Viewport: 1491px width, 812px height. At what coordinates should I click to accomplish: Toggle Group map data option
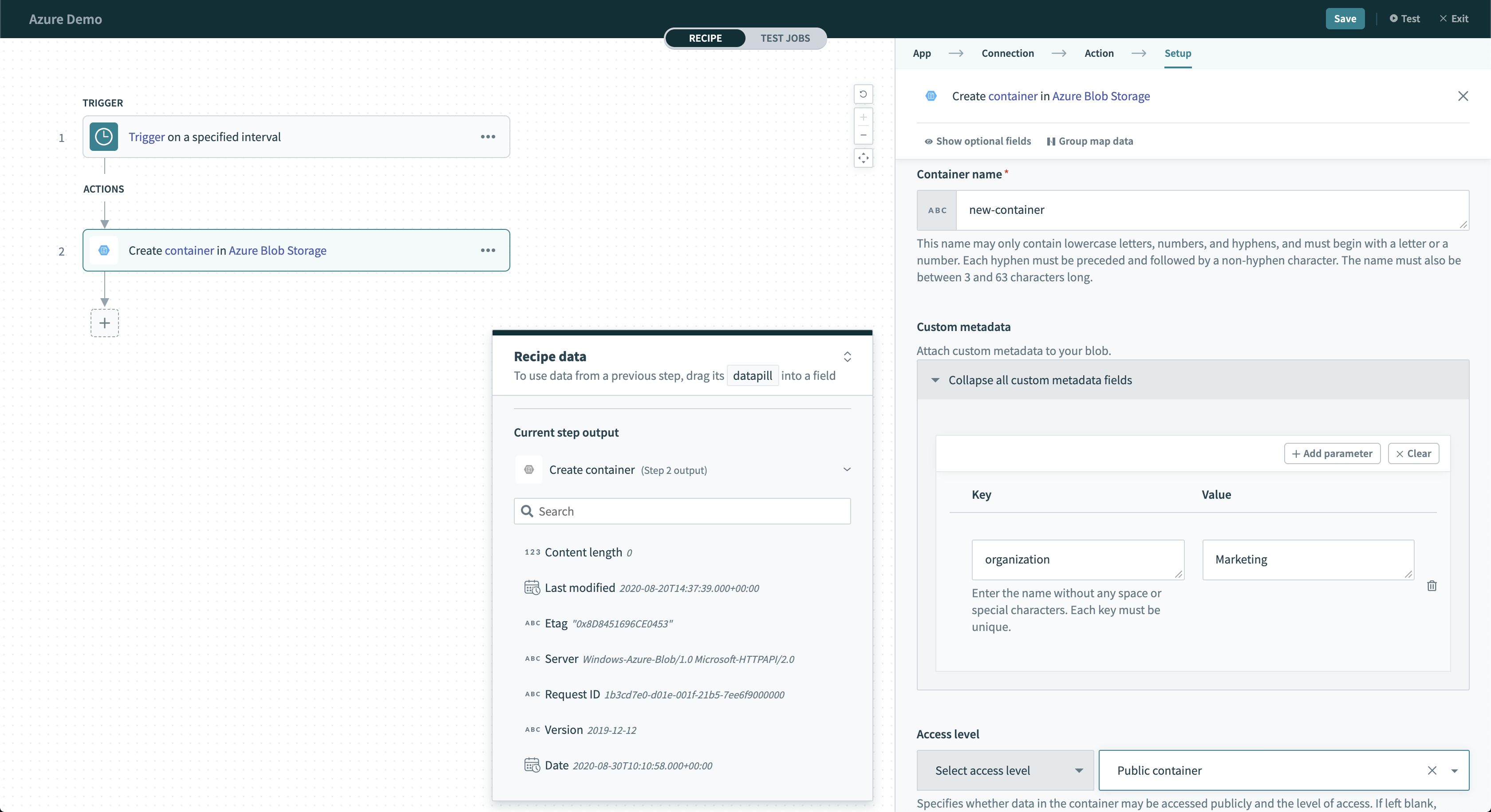point(1090,141)
